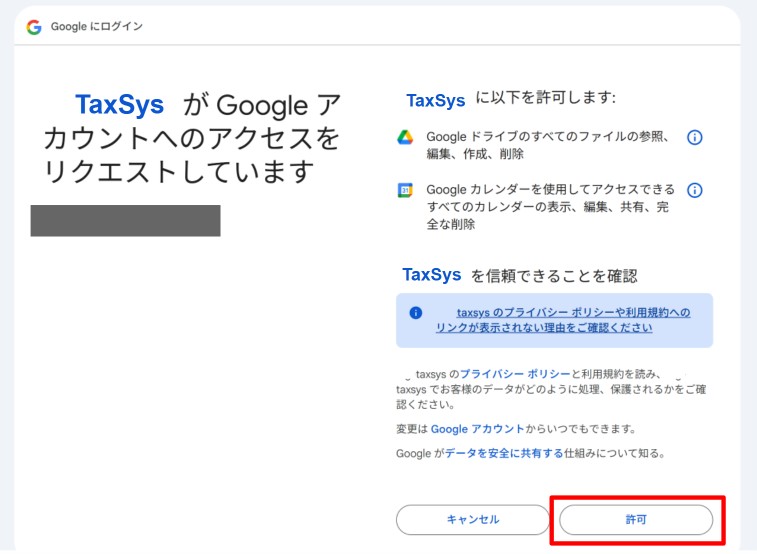The image size is (757, 554).
Task: Click からいつでもできます text
Action: (x=580, y=429)
